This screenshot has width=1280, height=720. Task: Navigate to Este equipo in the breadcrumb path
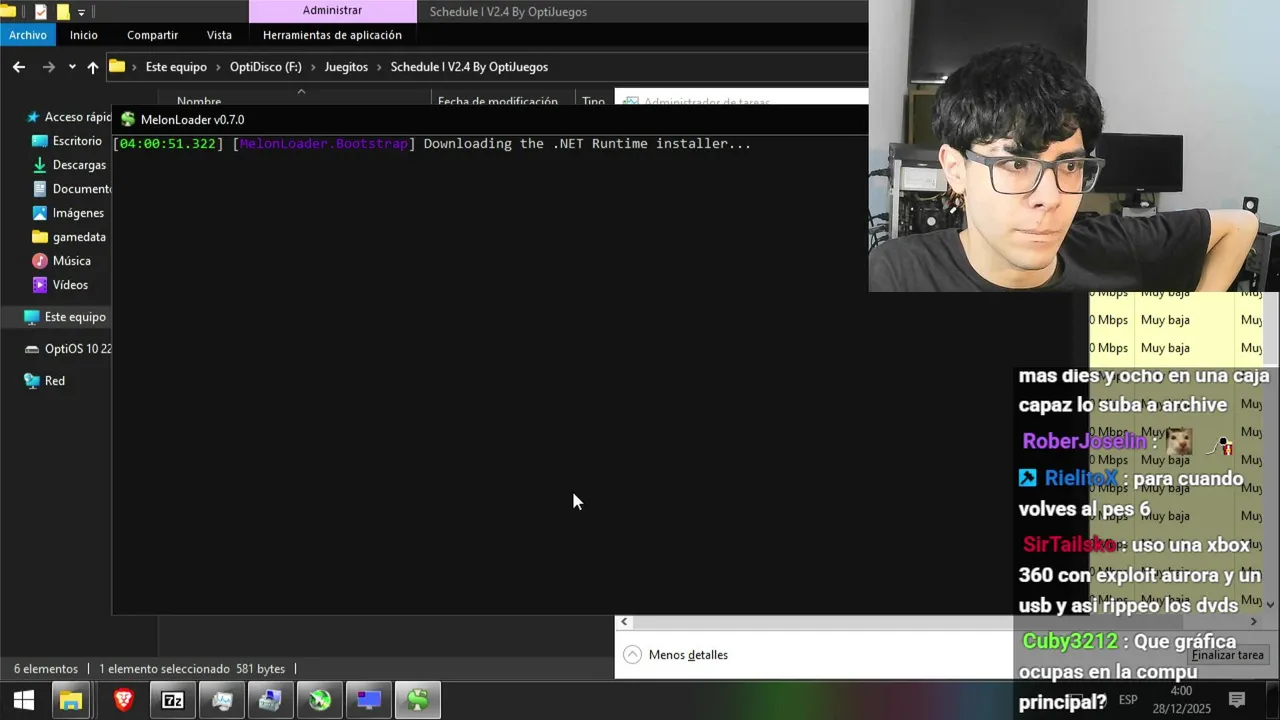coord(176,67)
